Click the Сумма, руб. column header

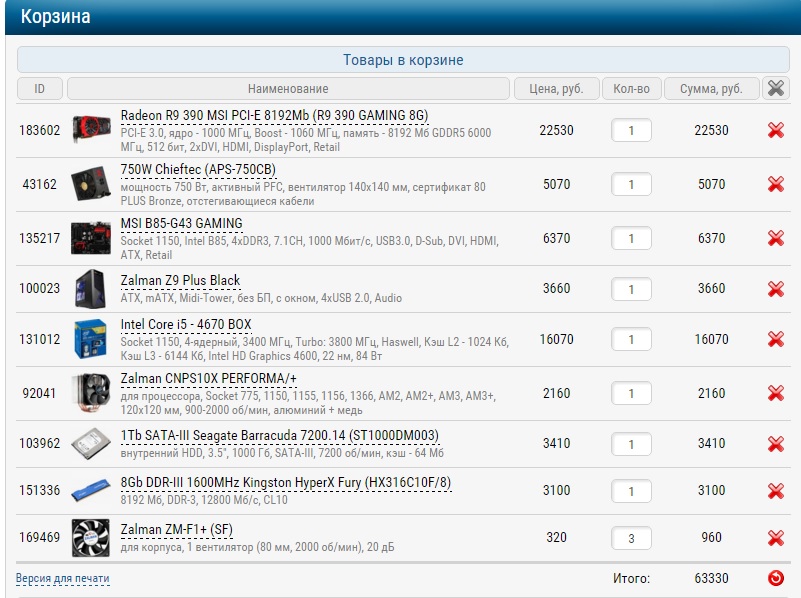click(x=711, y=89)
